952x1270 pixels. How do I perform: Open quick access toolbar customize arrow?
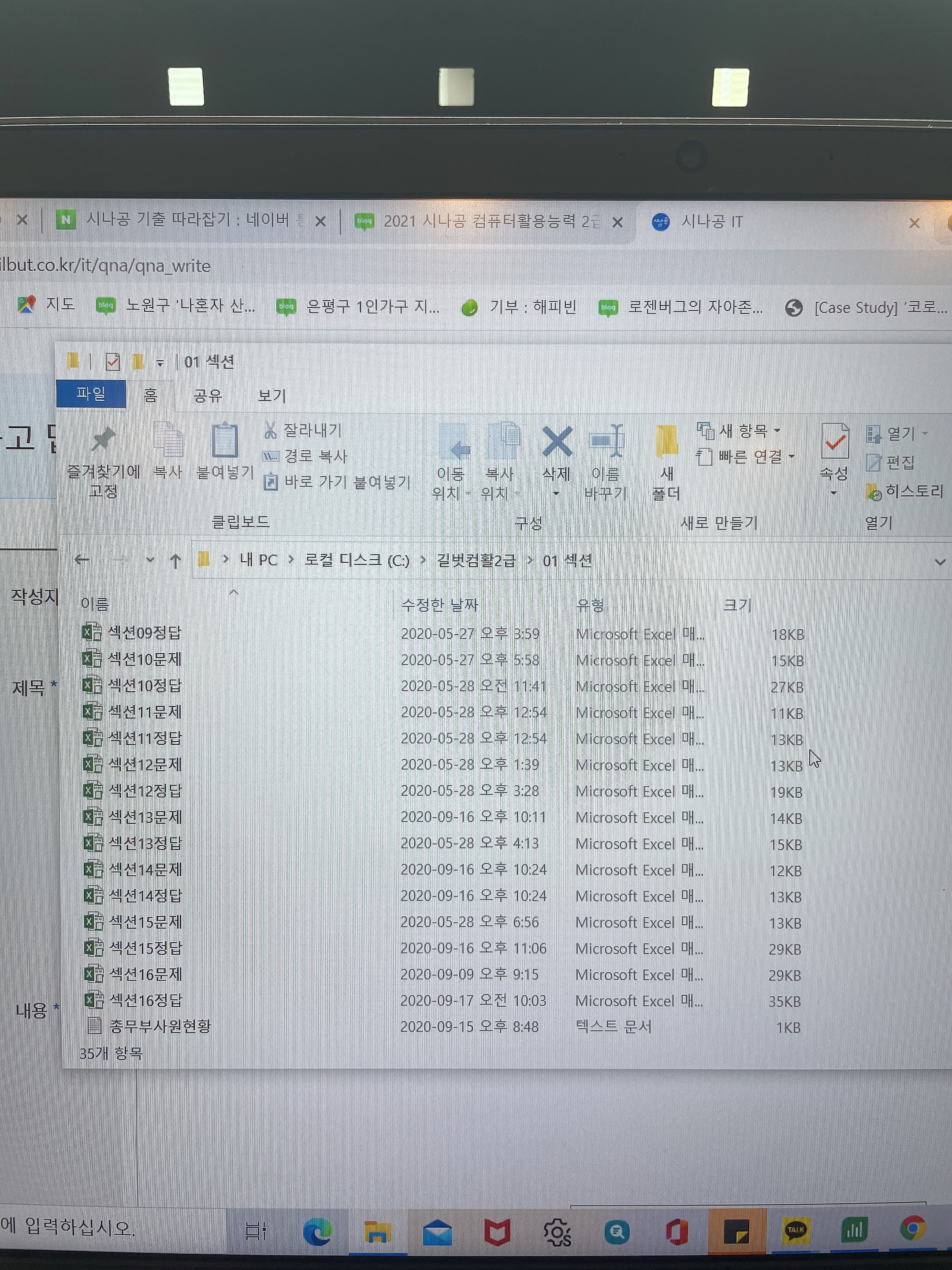(x=160, y=363)
